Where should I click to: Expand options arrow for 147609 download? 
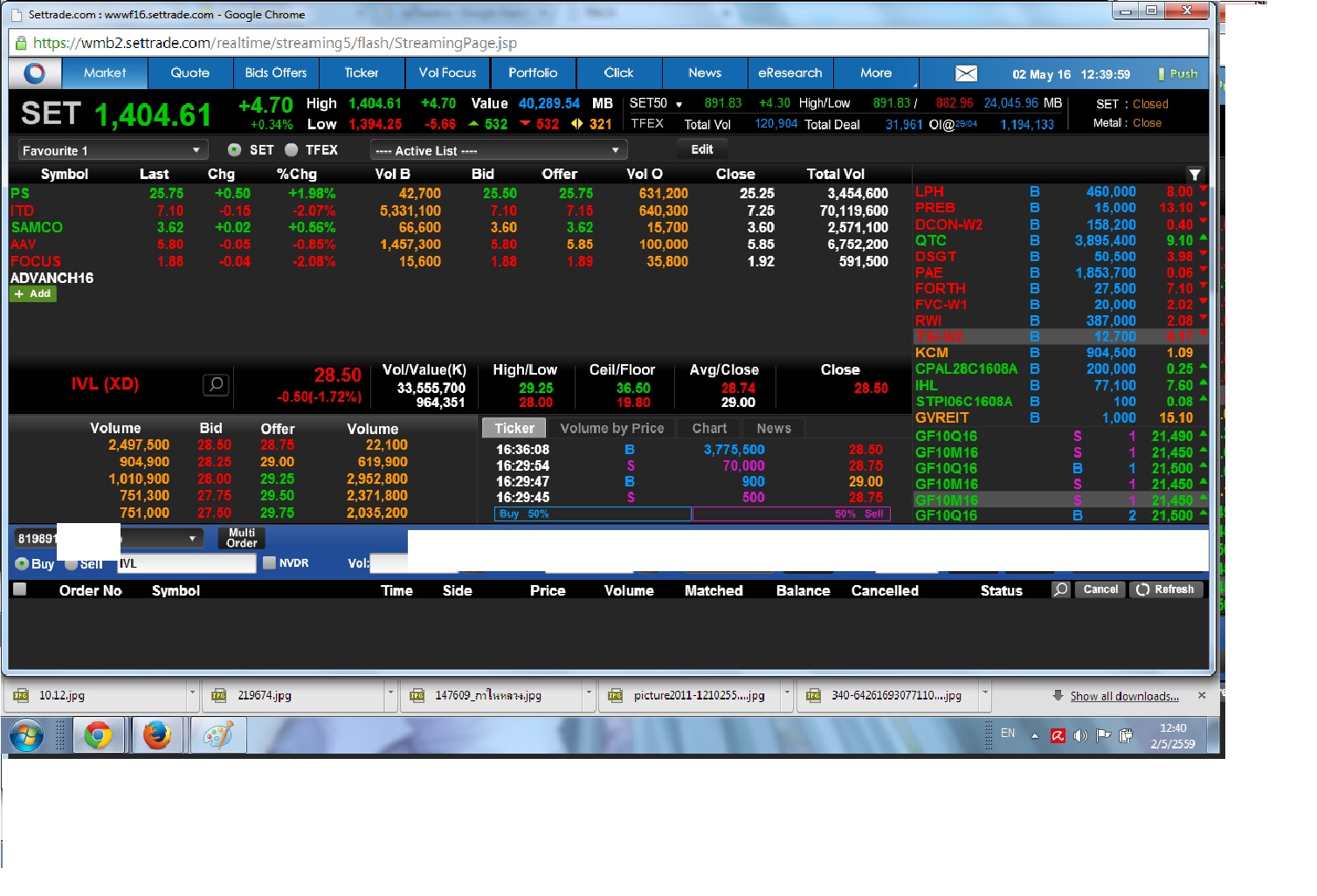pos(589,695)
